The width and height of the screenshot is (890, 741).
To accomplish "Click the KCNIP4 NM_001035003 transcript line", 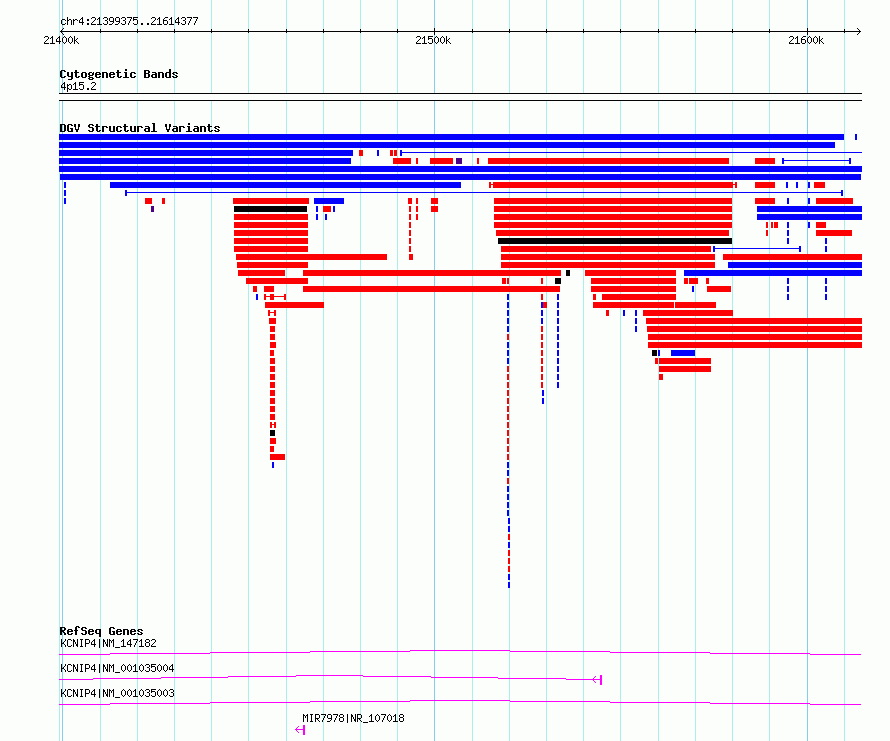I will click(x=460, y=702).
